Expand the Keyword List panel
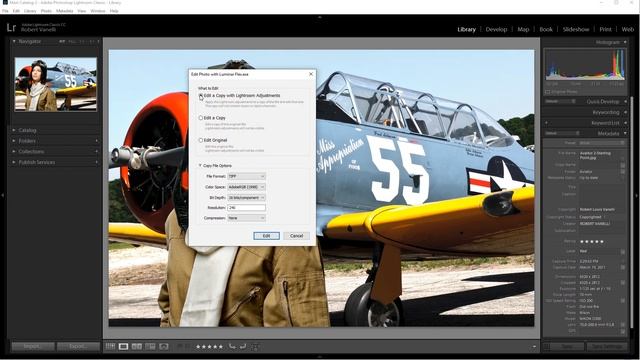 [x=625, y=123]
